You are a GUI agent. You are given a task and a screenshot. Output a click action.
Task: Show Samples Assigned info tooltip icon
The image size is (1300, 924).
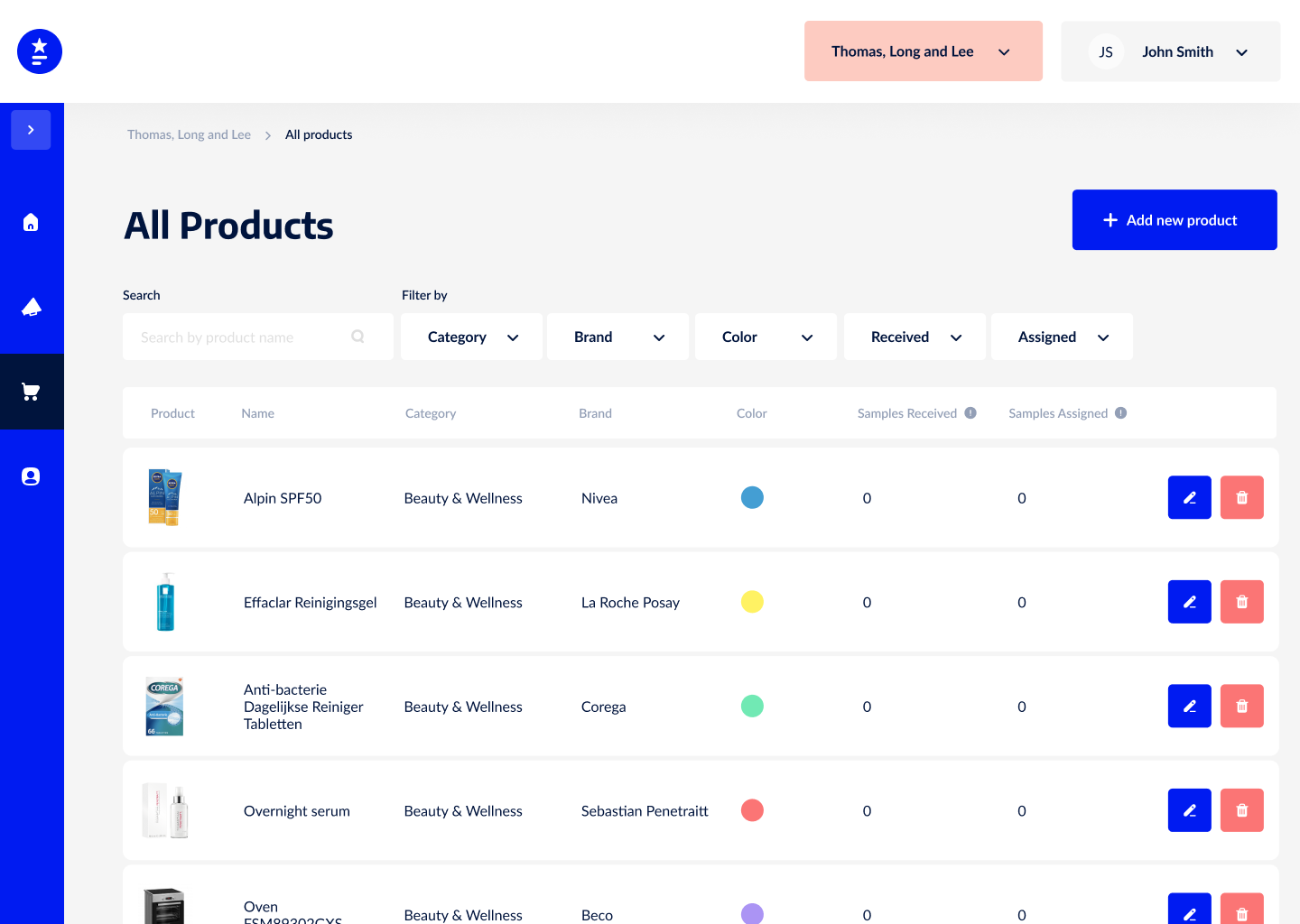pyautogui.click(x=1120, y=413)
